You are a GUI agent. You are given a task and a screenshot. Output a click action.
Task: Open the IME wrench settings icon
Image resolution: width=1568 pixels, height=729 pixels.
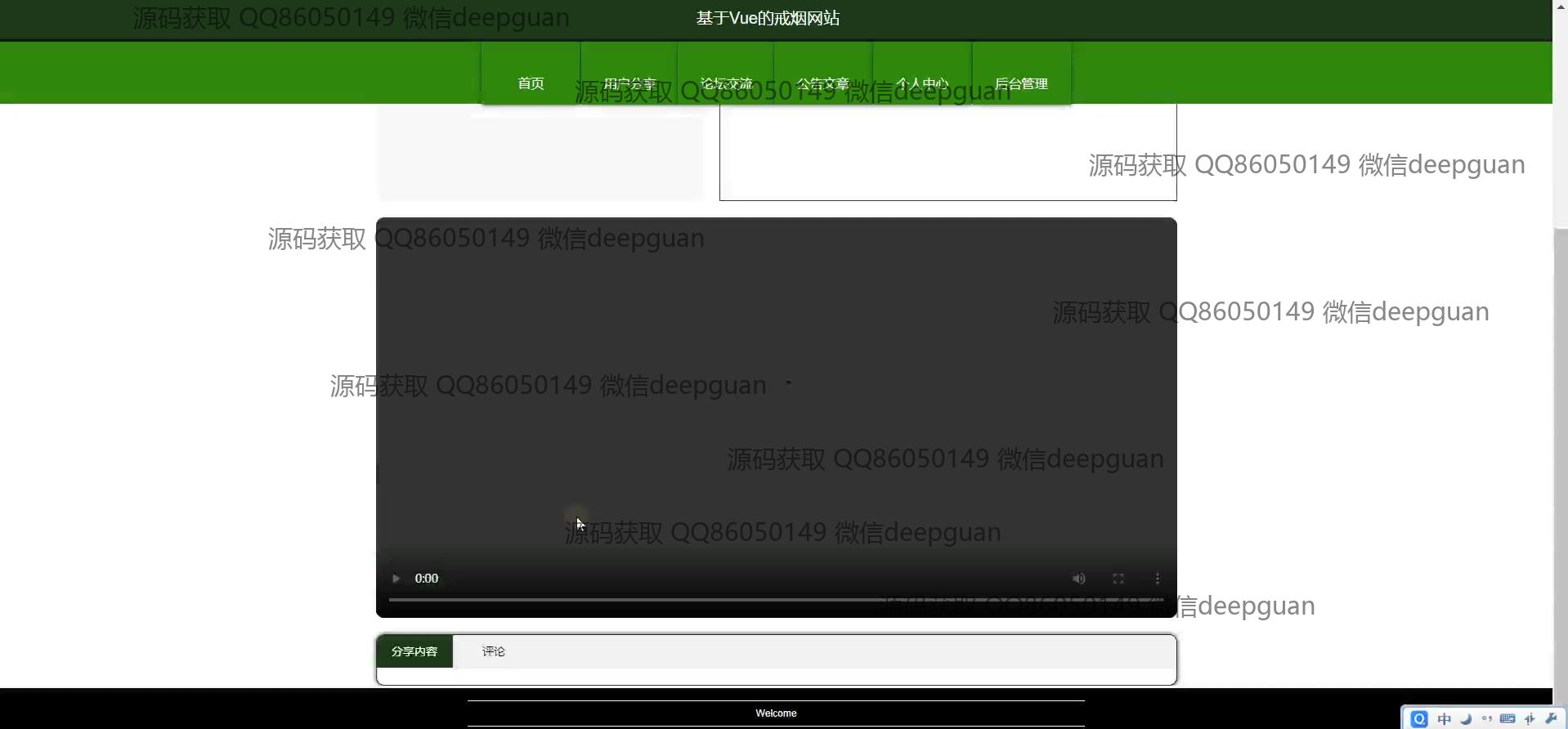1551,719
